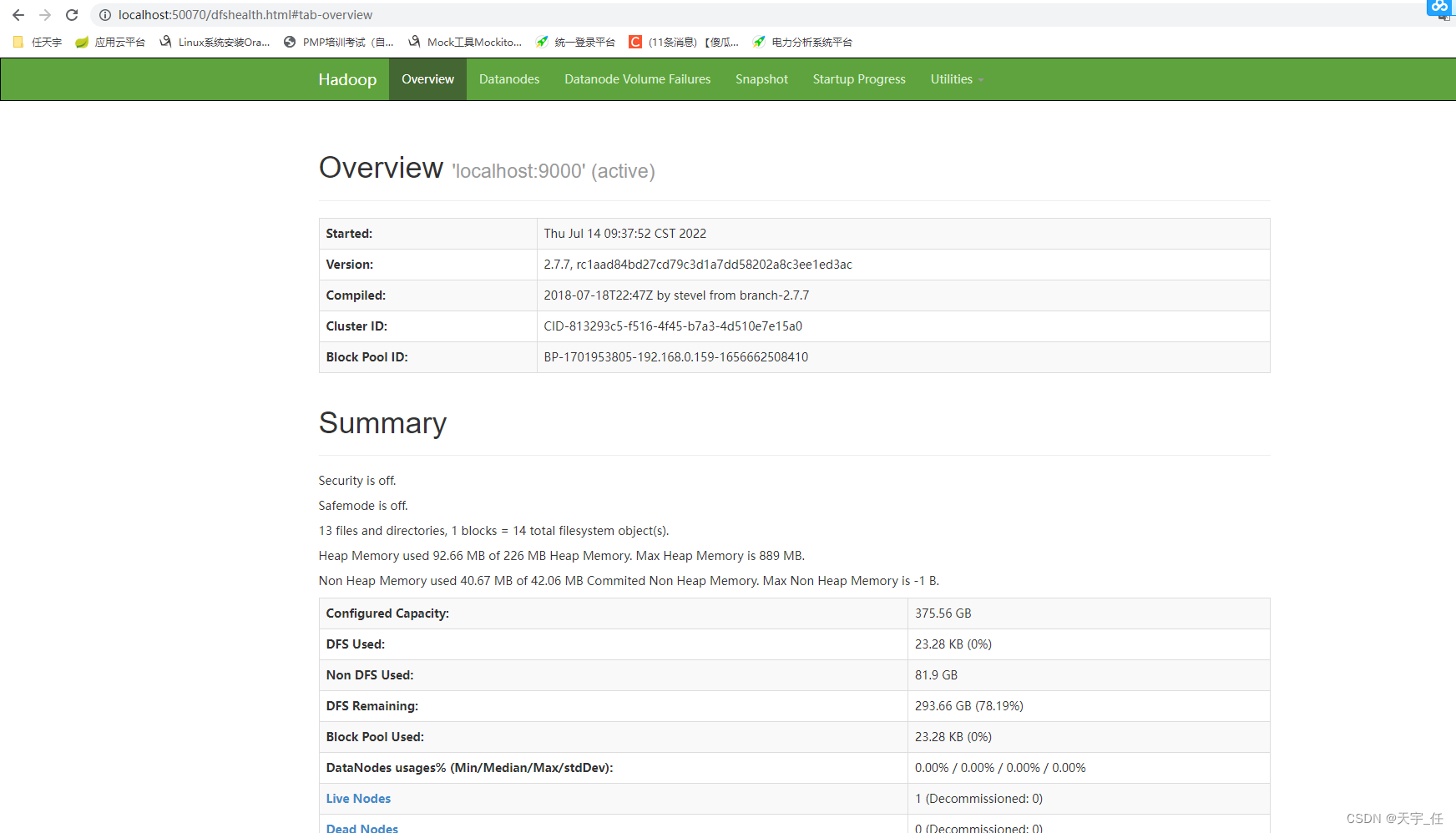
Task: Click the browser forward arrow
Action: click(x=45, y=15)
